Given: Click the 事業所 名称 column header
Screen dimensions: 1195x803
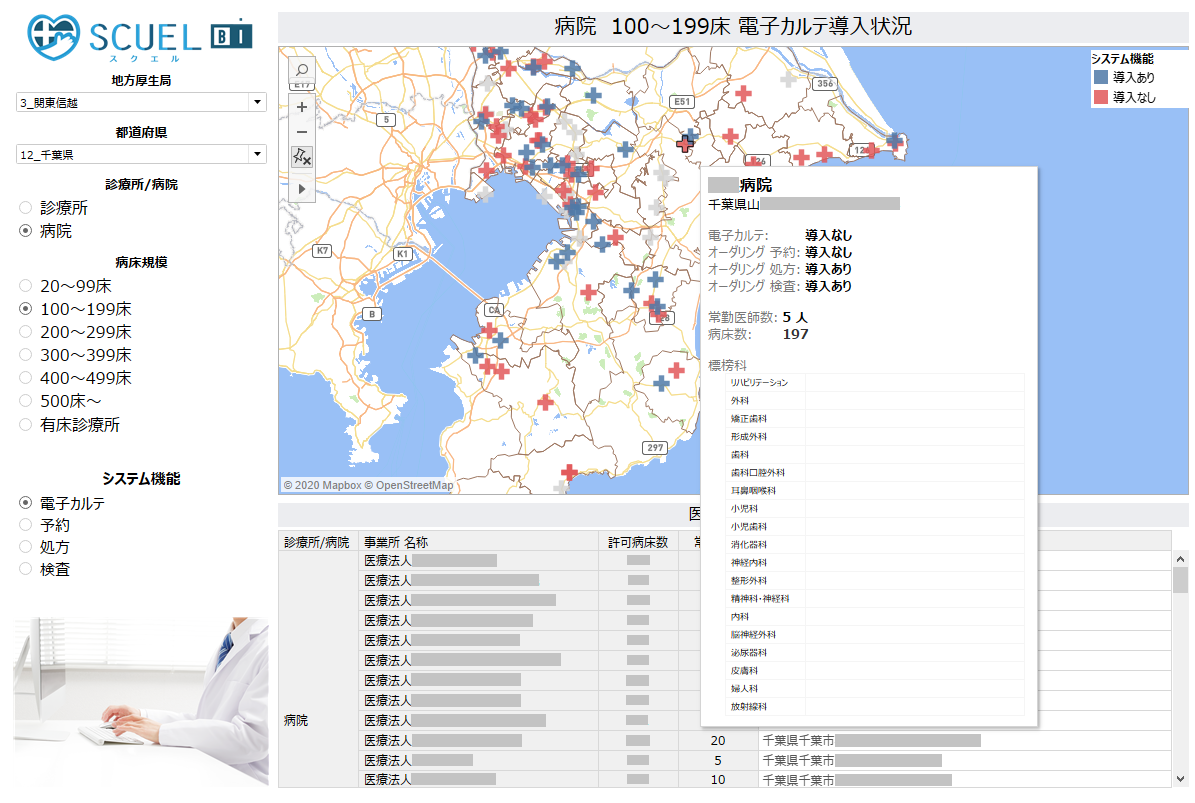Looking at the screenshot, I should (396, 542).
